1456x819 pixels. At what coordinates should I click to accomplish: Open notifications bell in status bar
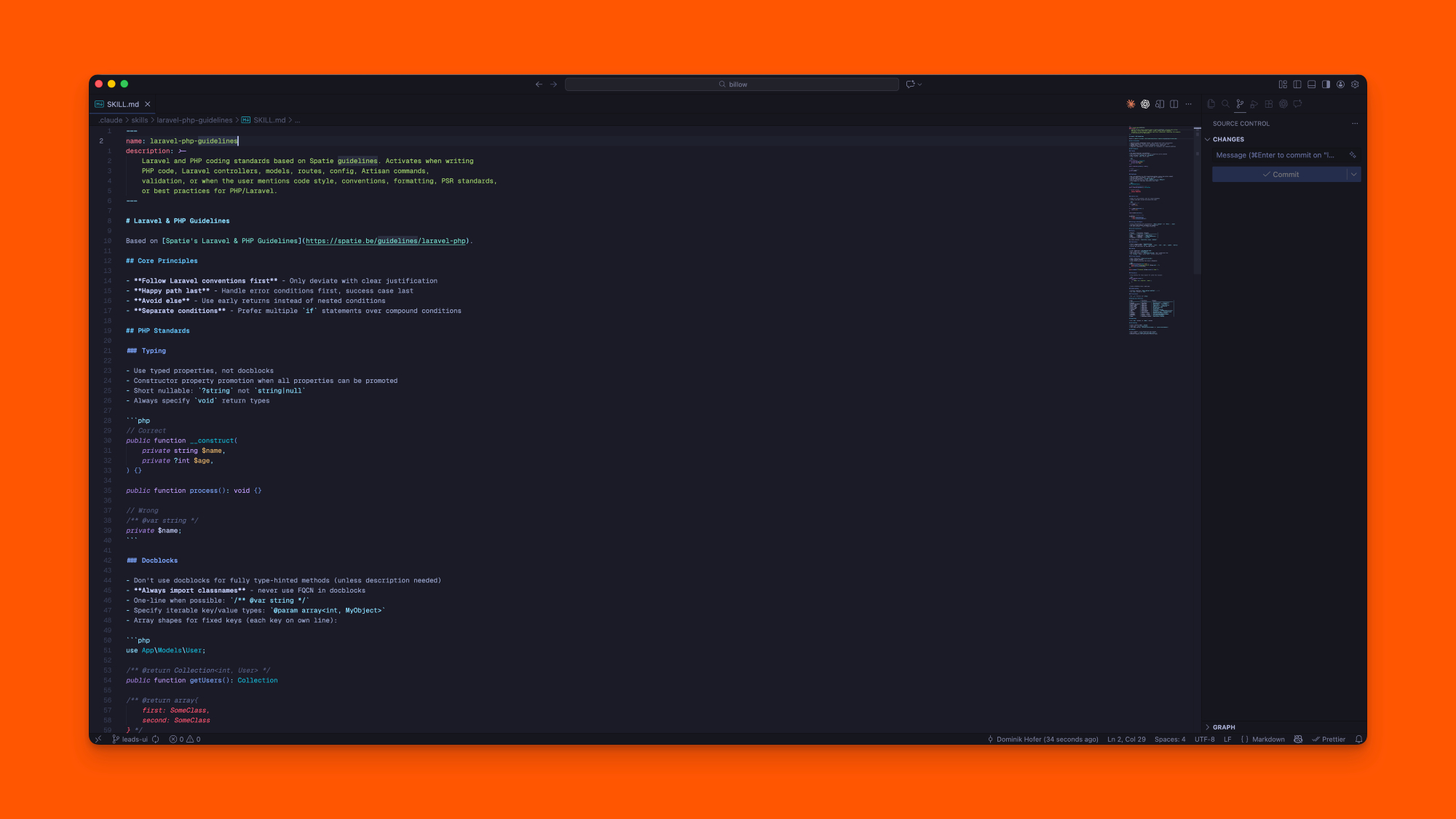click(1358, 739)
